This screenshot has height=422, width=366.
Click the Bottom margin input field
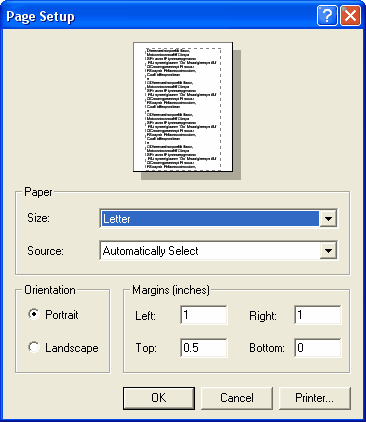tap(318, 348)
